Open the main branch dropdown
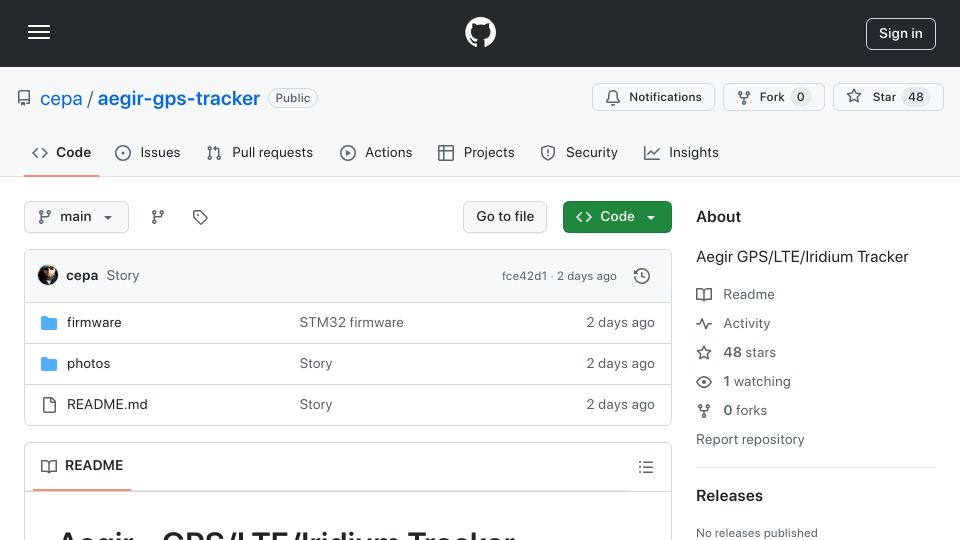 [x=77, y=217]
